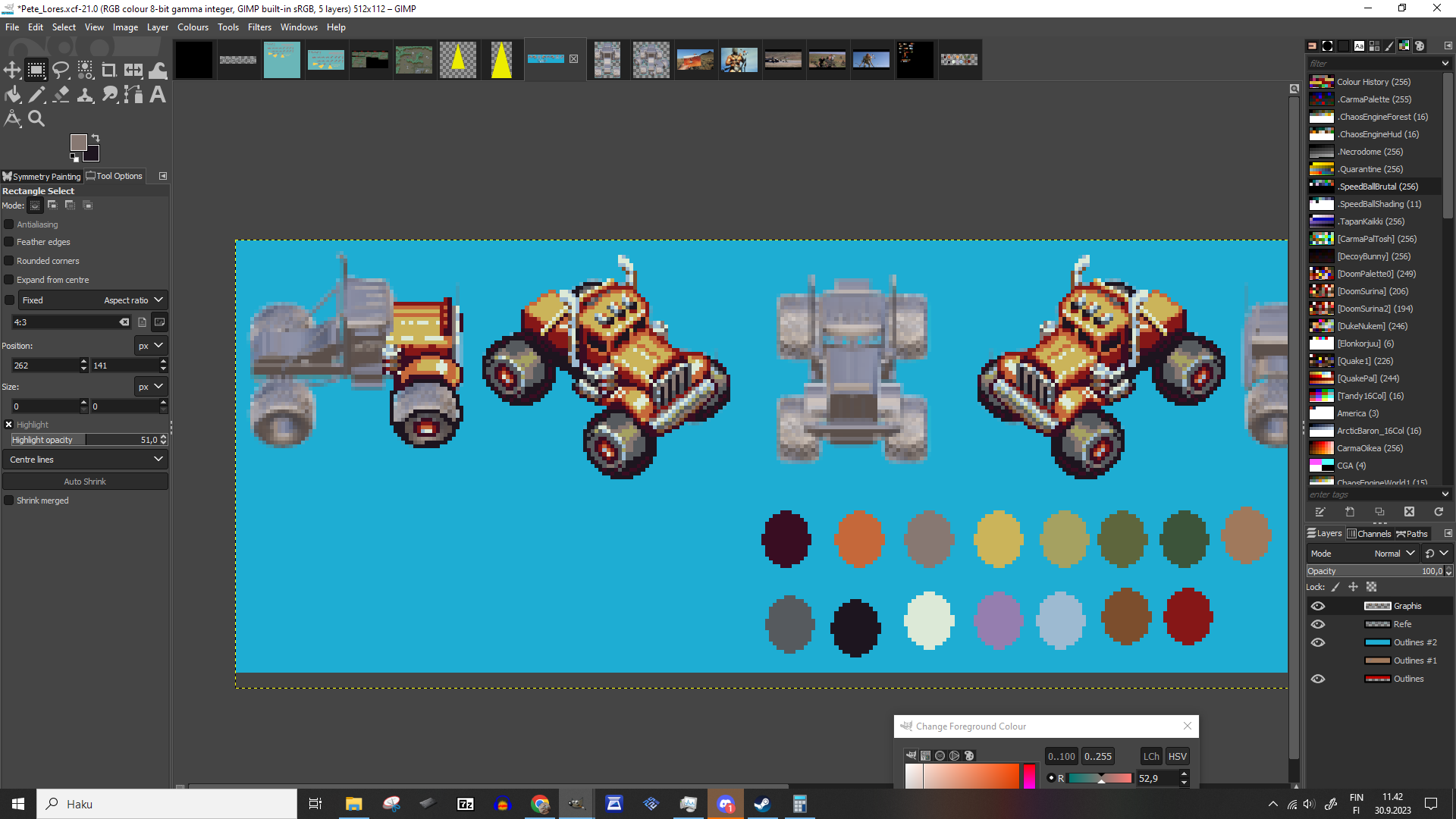Select the Move tool in toolbox
1456x819 pixels.
[x=12, y=71]
